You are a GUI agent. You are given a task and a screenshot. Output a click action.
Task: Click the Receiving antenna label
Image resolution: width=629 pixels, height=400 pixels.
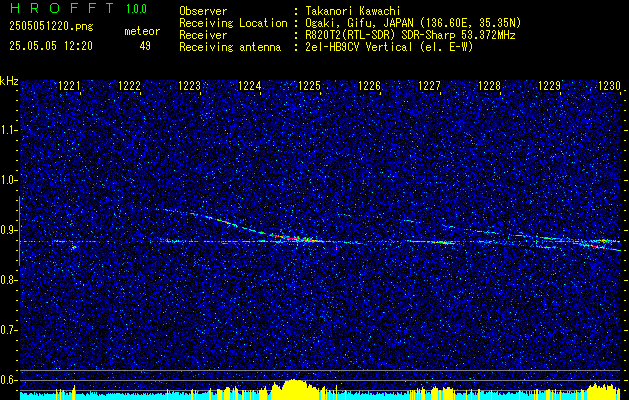coord(230,47)
